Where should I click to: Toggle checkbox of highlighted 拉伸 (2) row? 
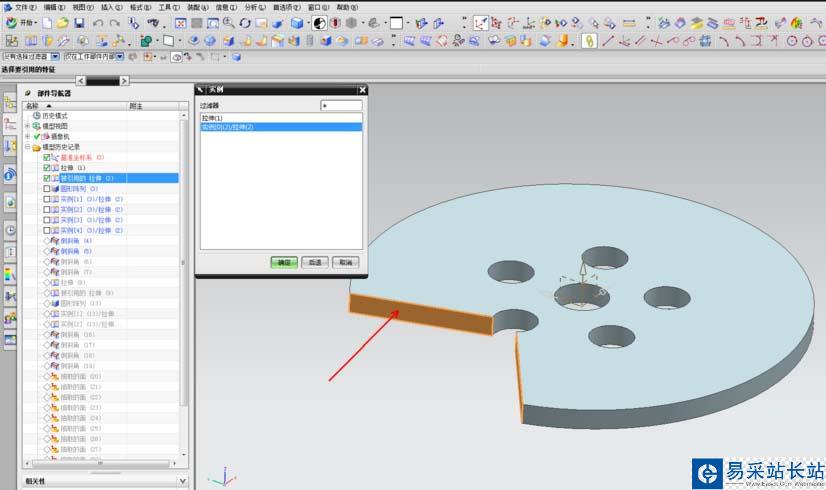47,179
